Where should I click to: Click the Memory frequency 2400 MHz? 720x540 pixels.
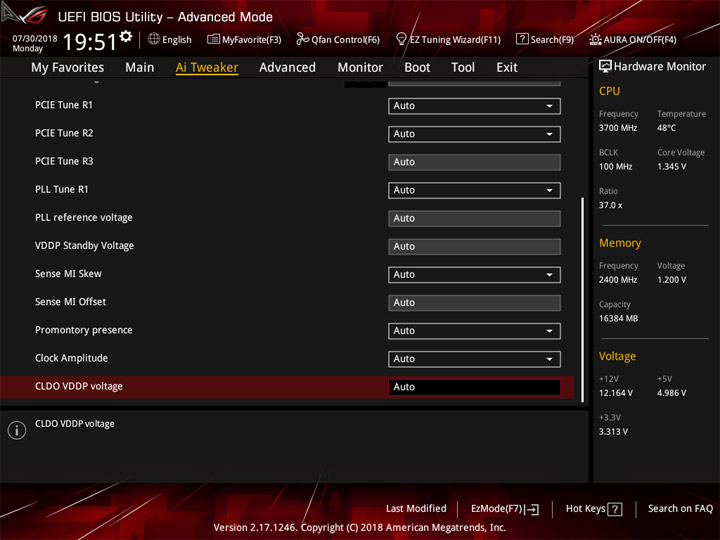(x=618, y=280)
